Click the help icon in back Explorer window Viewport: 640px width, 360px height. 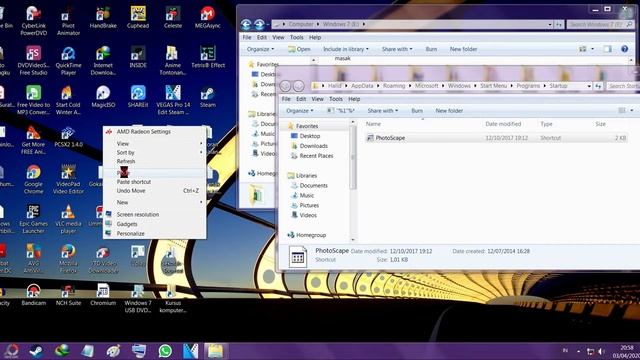tap(624, 49)
